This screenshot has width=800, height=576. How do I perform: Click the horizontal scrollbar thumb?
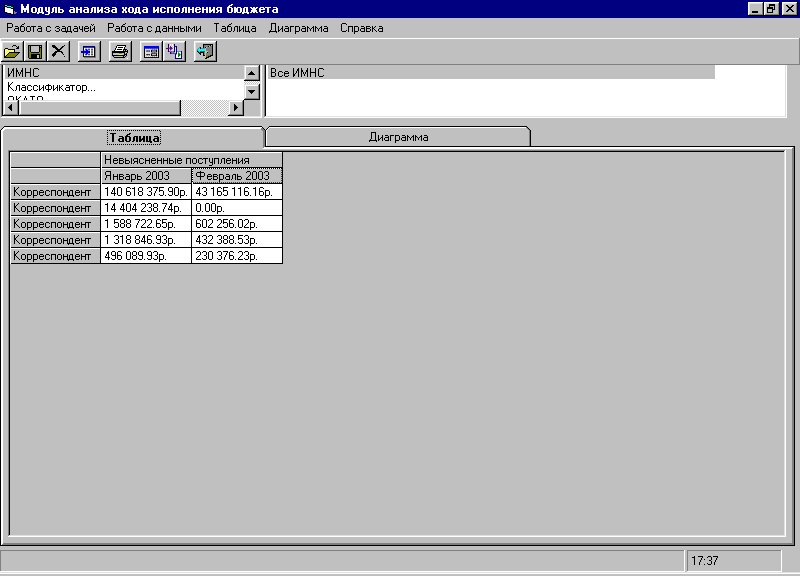coord(99,108)
